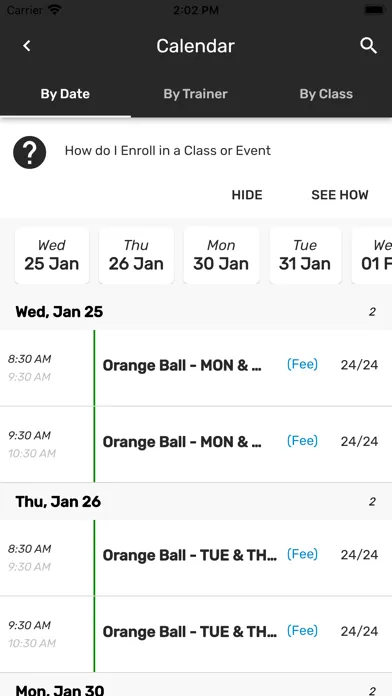Tap the Fee link on the Wed 8:30 AM class
Image resolution: width=392 pixels, height=696 pixels.
coord(302,364)
